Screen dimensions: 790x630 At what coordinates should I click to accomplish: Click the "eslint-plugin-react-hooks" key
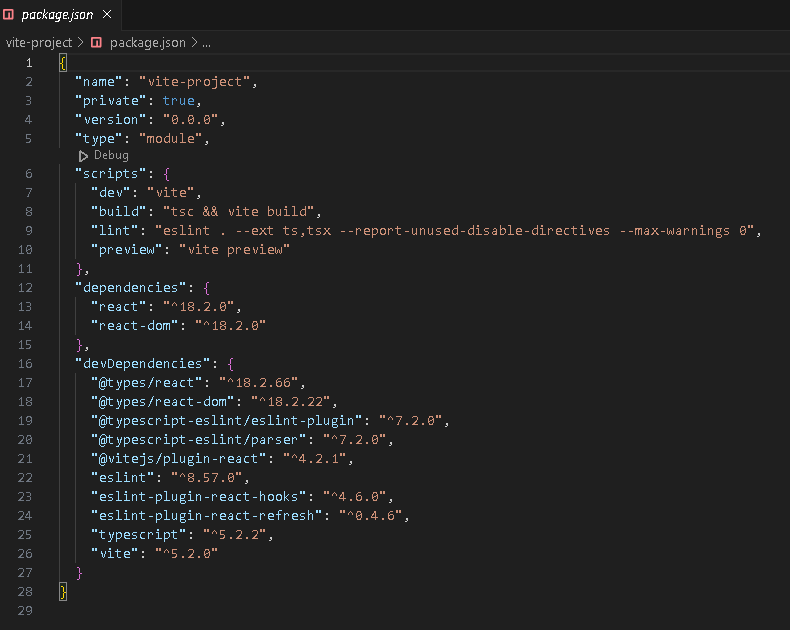click(199, 497)
